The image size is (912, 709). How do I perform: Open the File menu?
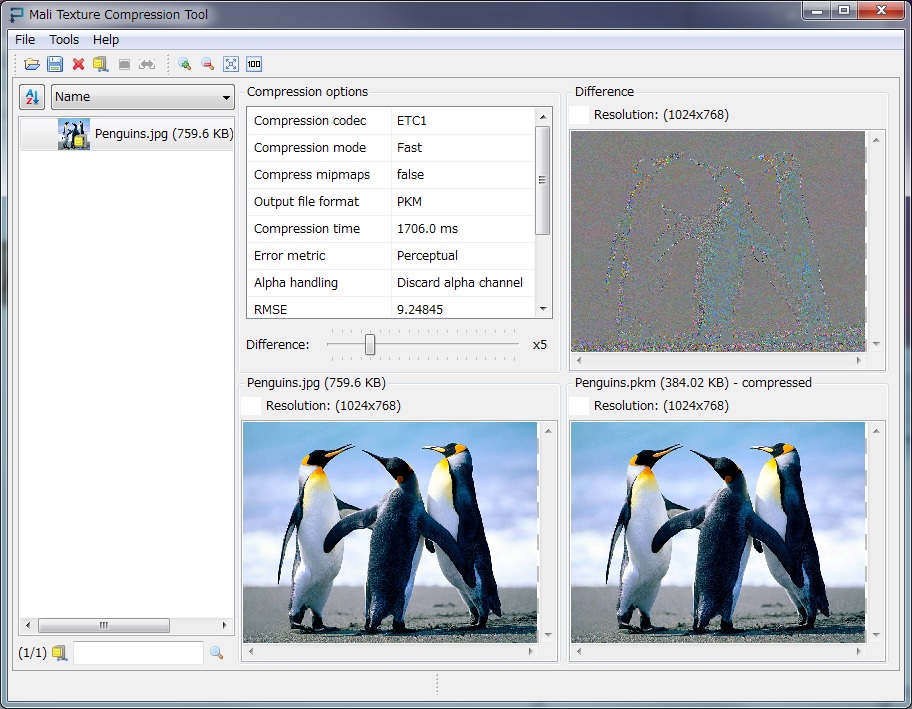point(25,40)
